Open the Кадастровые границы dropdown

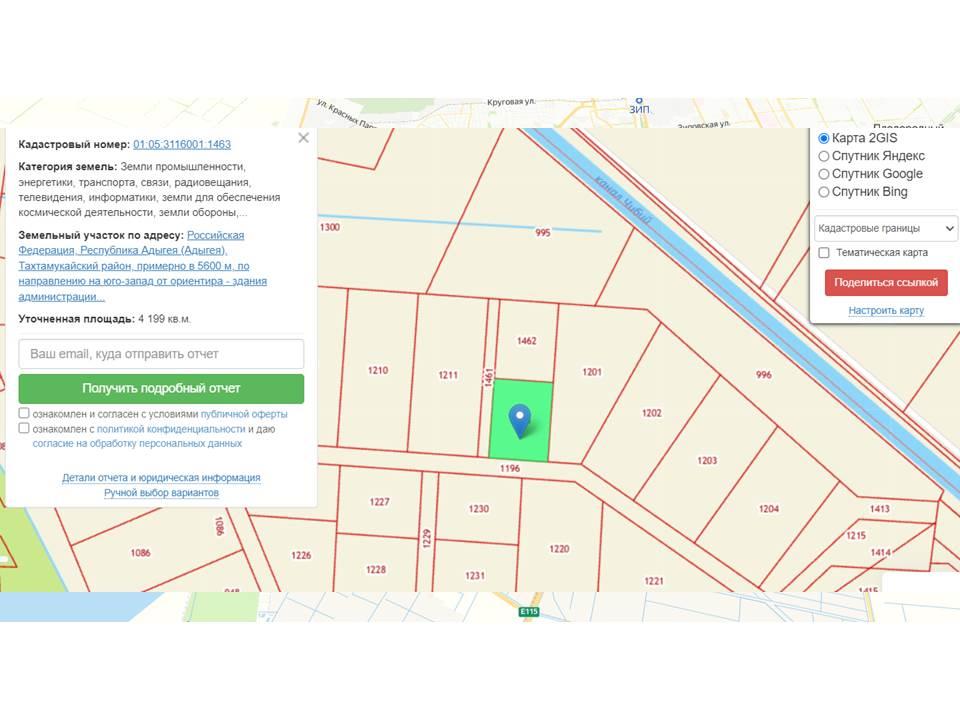(x=885, y=228)
